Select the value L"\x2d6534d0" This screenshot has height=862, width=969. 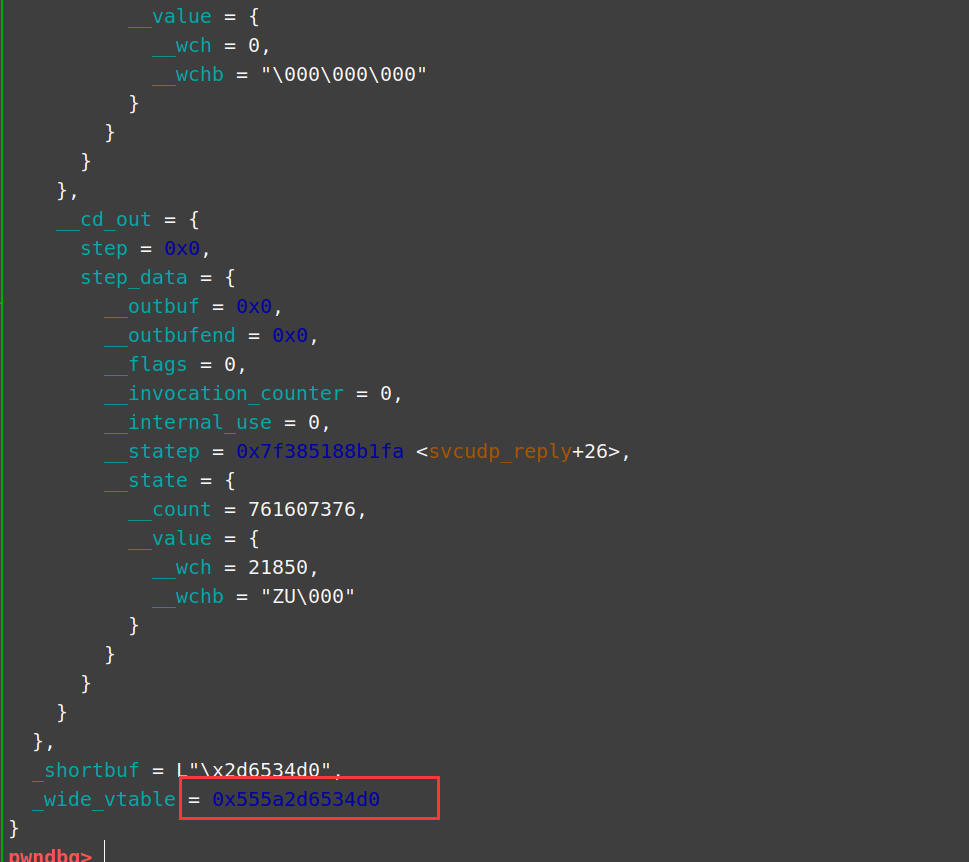254,770
